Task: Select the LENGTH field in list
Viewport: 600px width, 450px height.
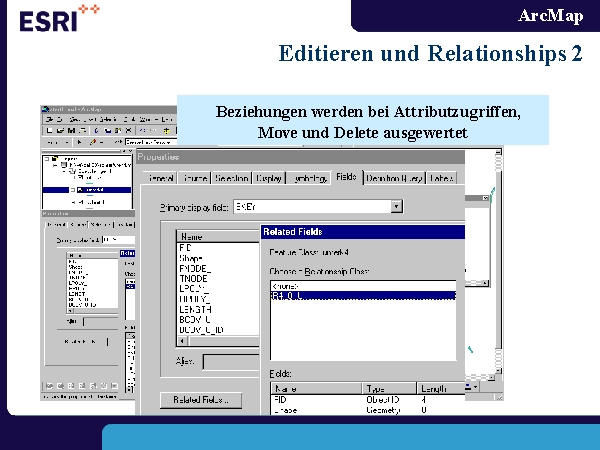Action: tap(195, 310)
